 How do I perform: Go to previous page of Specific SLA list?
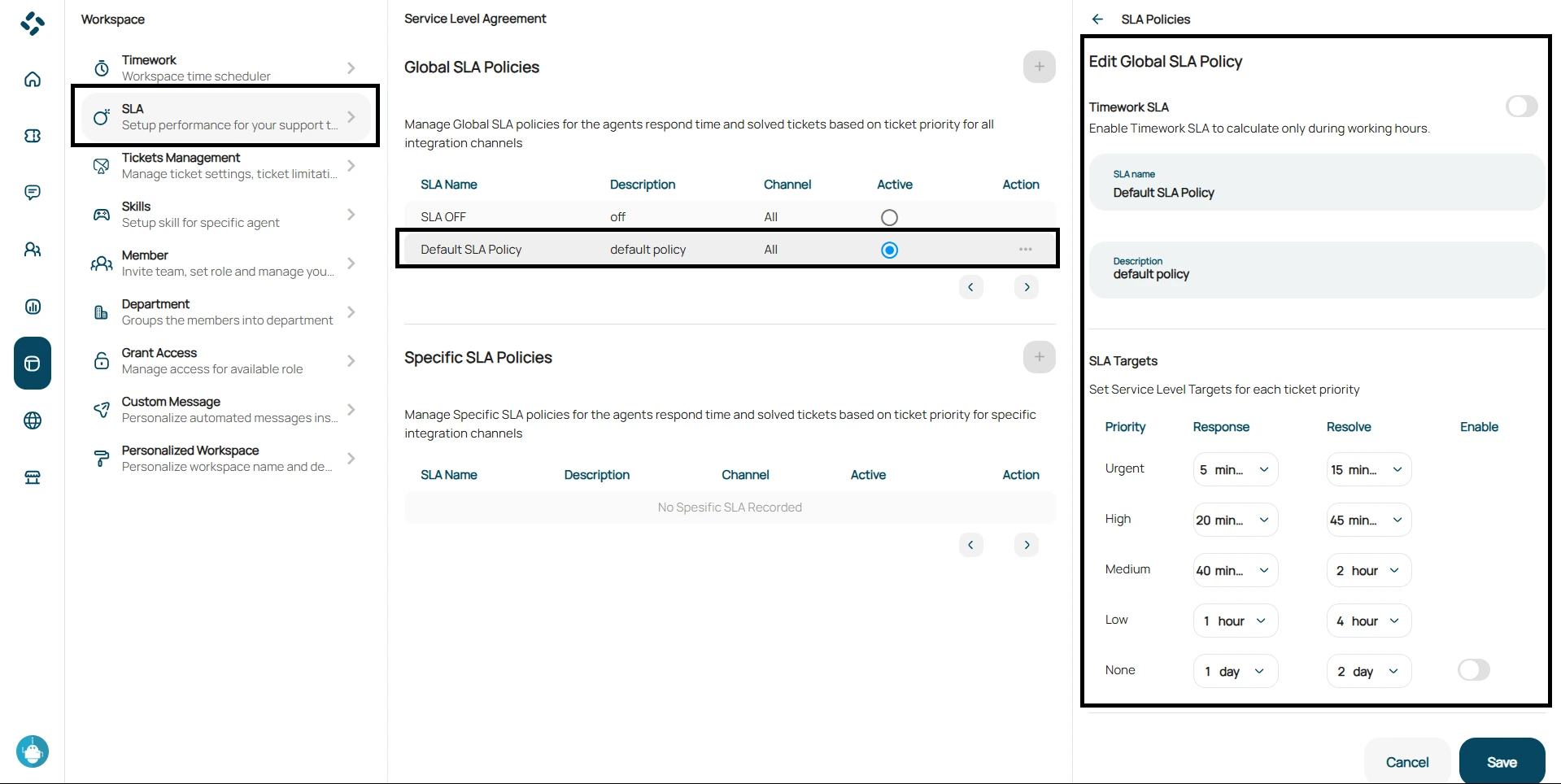pos(970,545)
